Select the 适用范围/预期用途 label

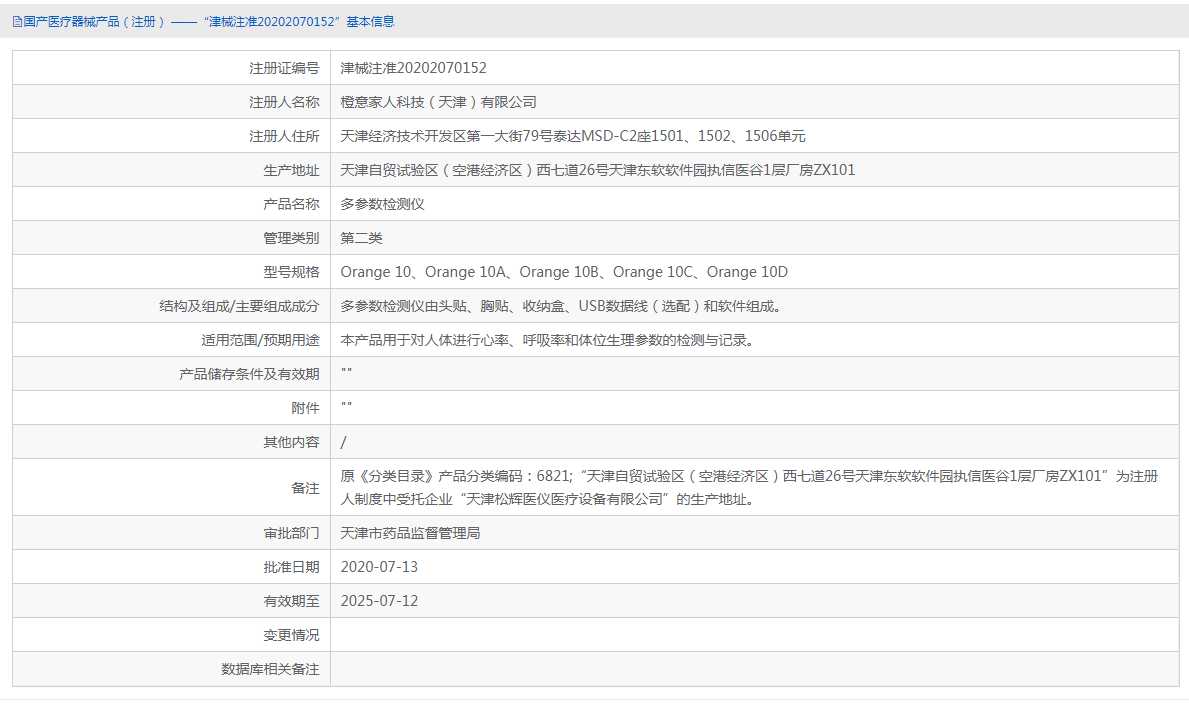[x=260, y=341]
